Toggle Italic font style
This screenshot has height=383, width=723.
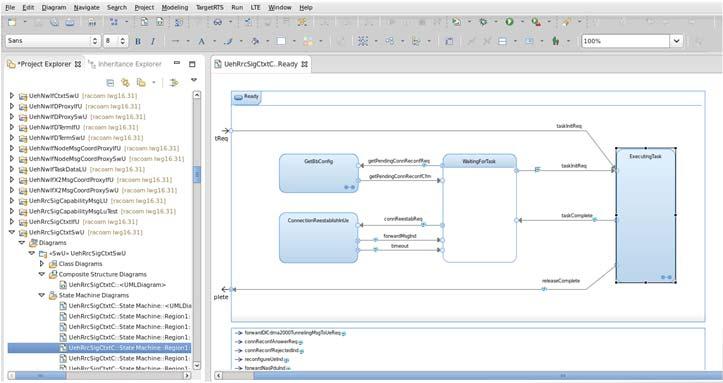coord(153,41)
